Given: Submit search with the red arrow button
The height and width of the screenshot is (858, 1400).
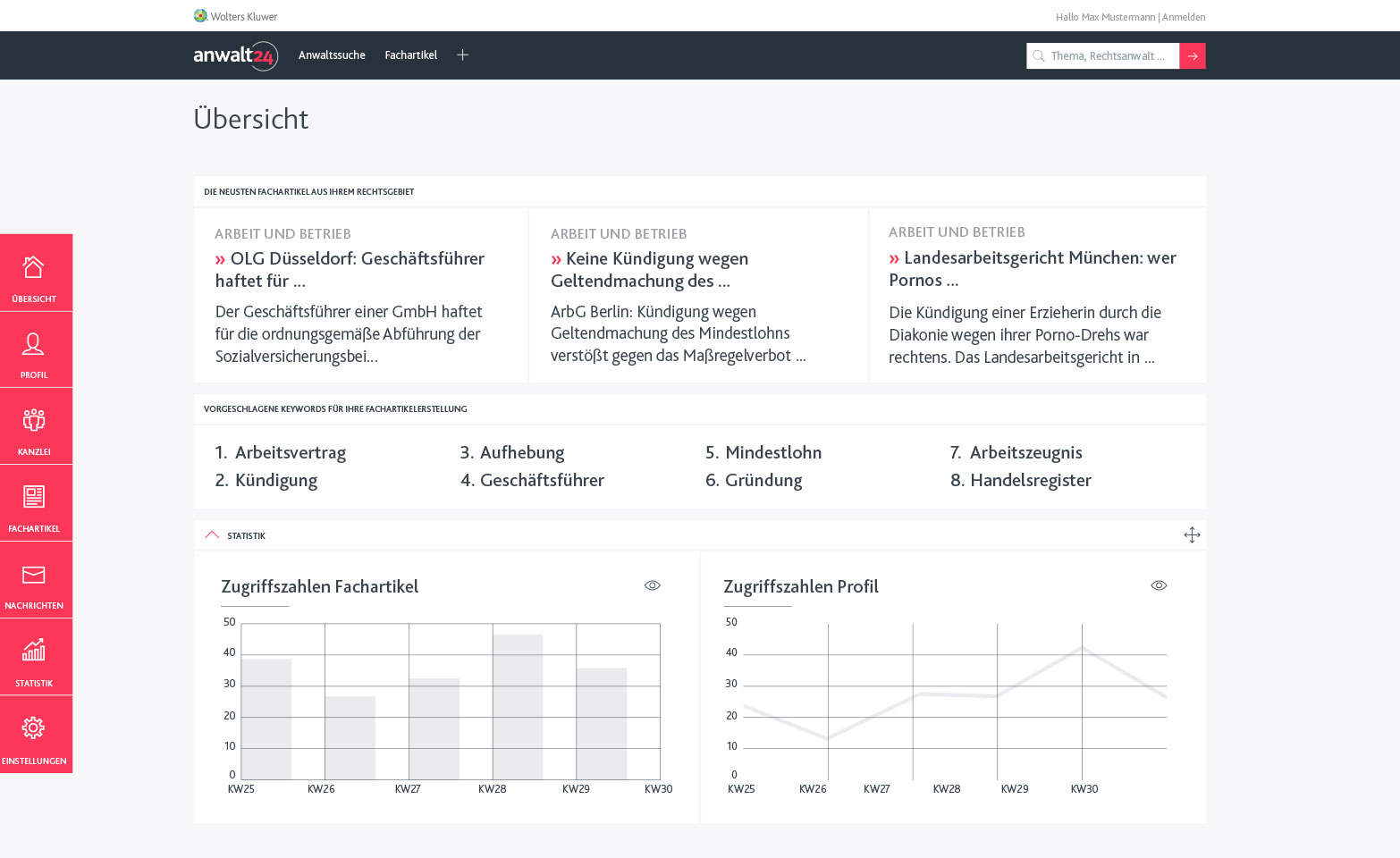Looking at the screenshot, I should (1193, 56).
